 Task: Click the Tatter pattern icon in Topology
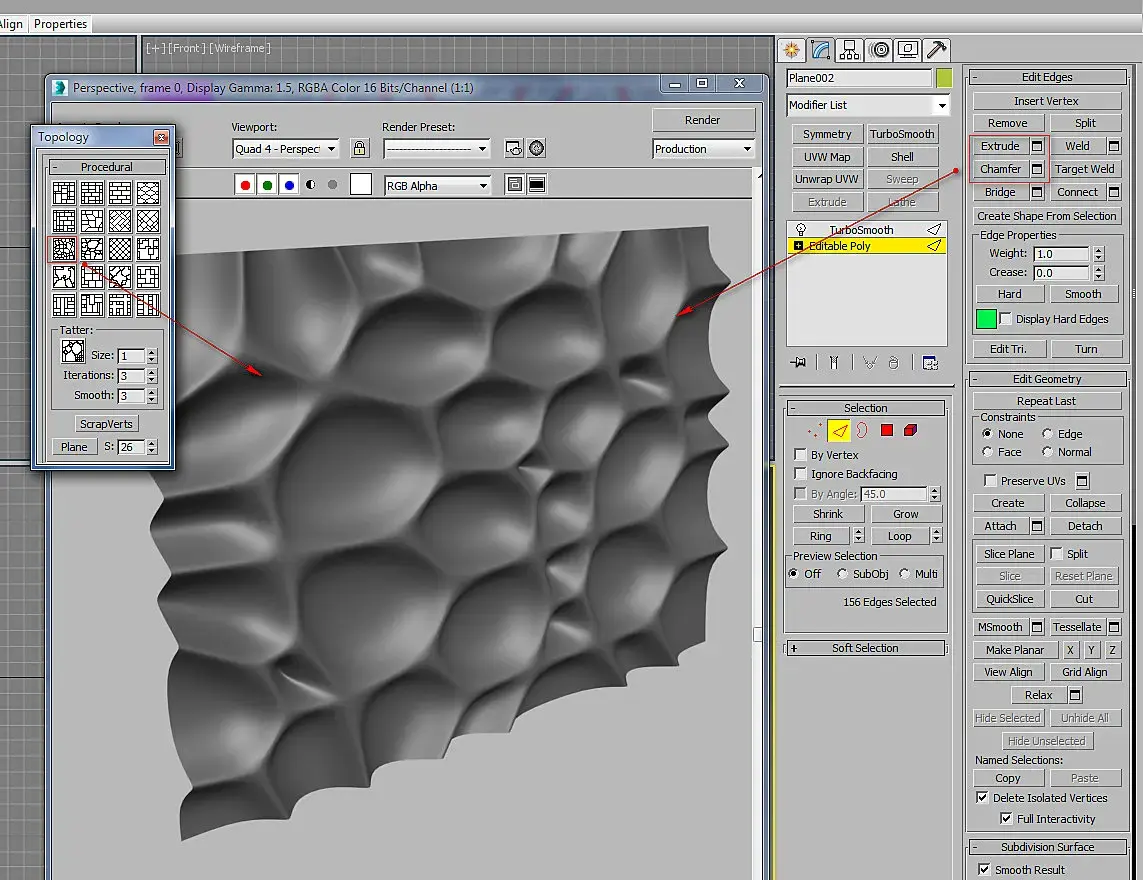[x=72, y=350]
